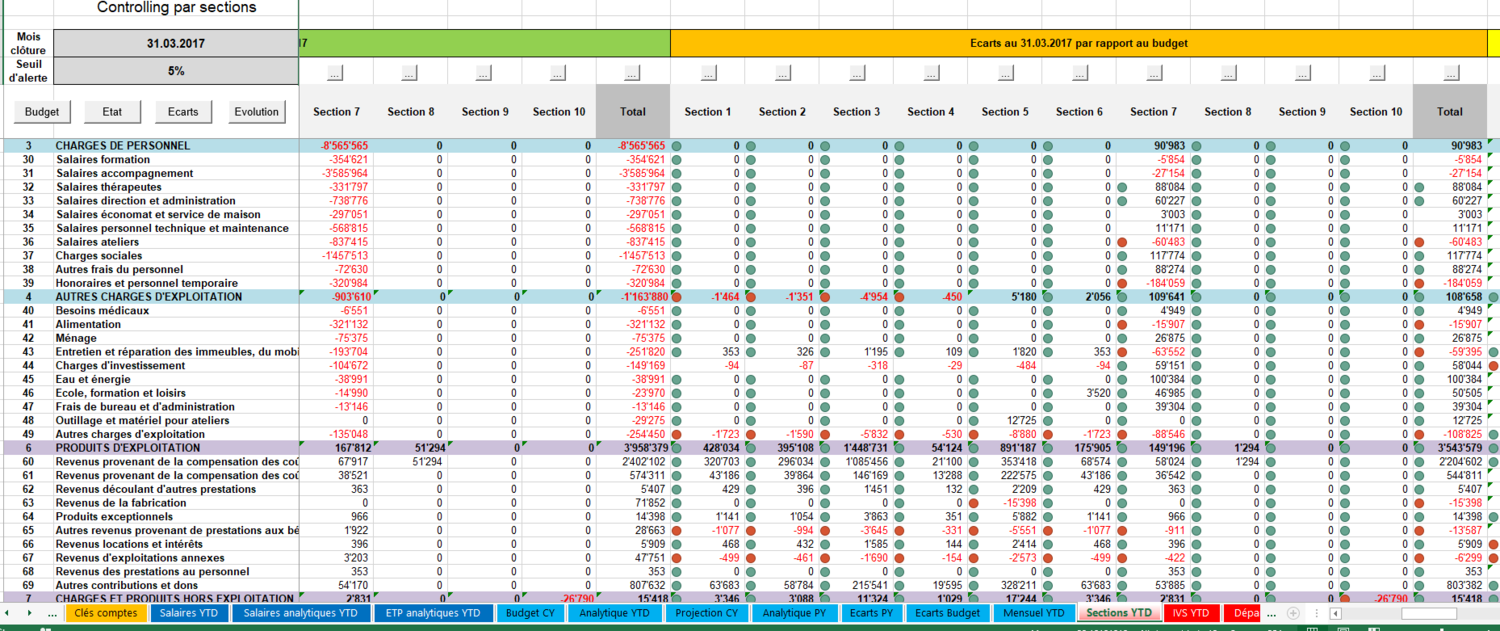Click the ... button above Section 5
Screen dimensions: 1500x631
pos(1004,73)
